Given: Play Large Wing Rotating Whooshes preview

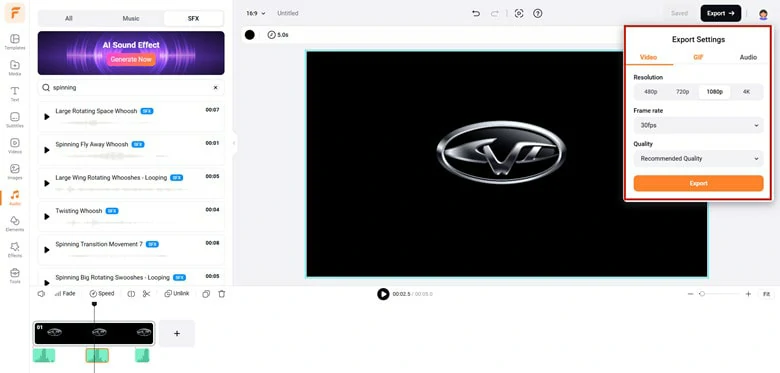Looking at the screenshot, I should (x=47, y=183).
